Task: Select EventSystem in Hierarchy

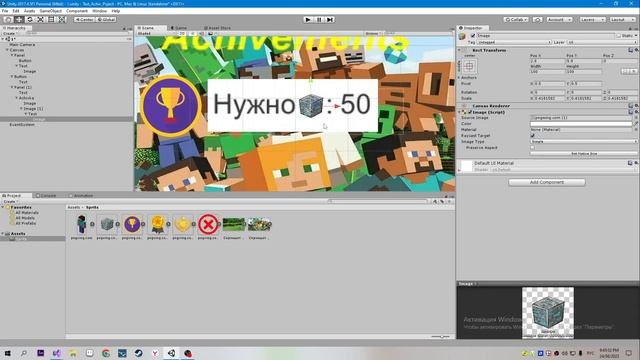Action: click(x=22, y=124)
